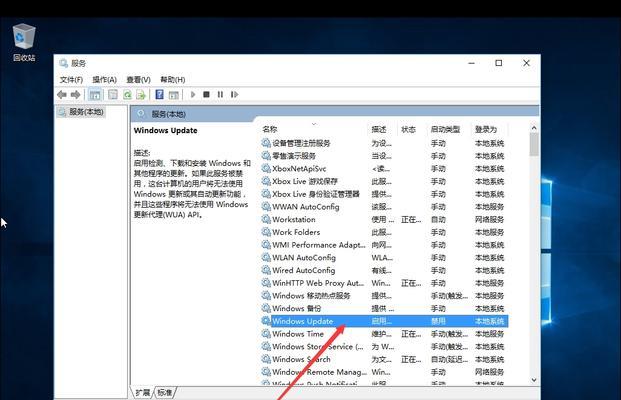Open the 文件(F) menu
Viewport: 621px width, 400px height.
click(71, 80)
